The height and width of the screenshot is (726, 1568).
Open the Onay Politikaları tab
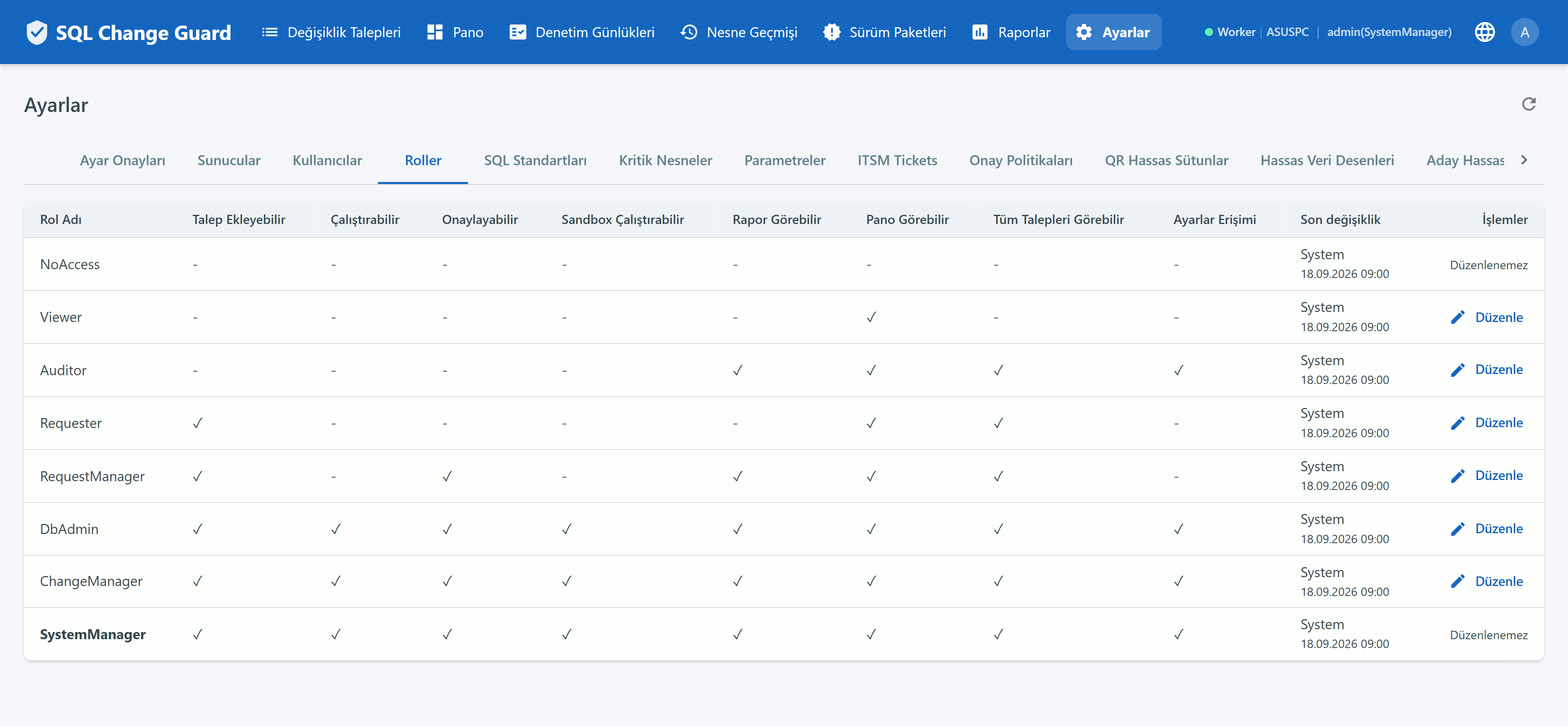tap(1021, 160)
